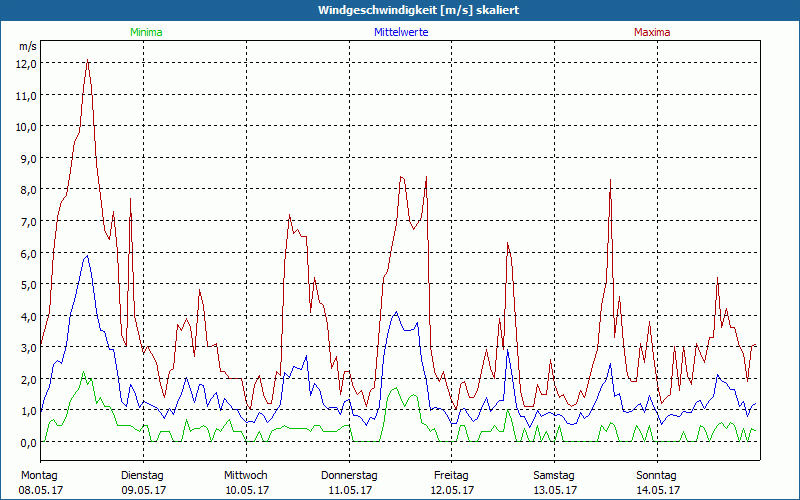This screenshot has height=500, width=800.
Task: Select the 'Freitag' day label
Action: [451, 475]
